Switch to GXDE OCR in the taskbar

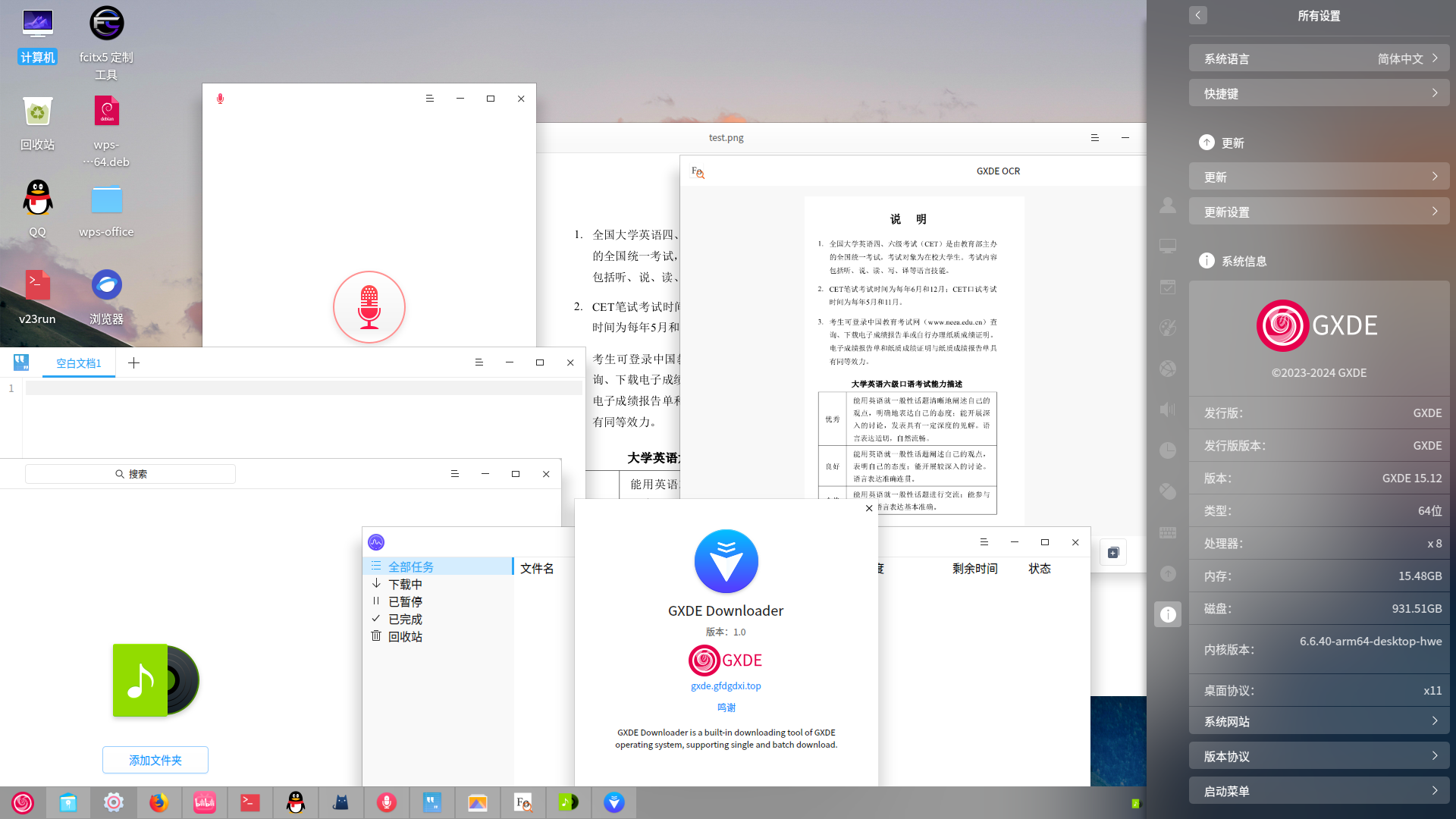point(523,802)
